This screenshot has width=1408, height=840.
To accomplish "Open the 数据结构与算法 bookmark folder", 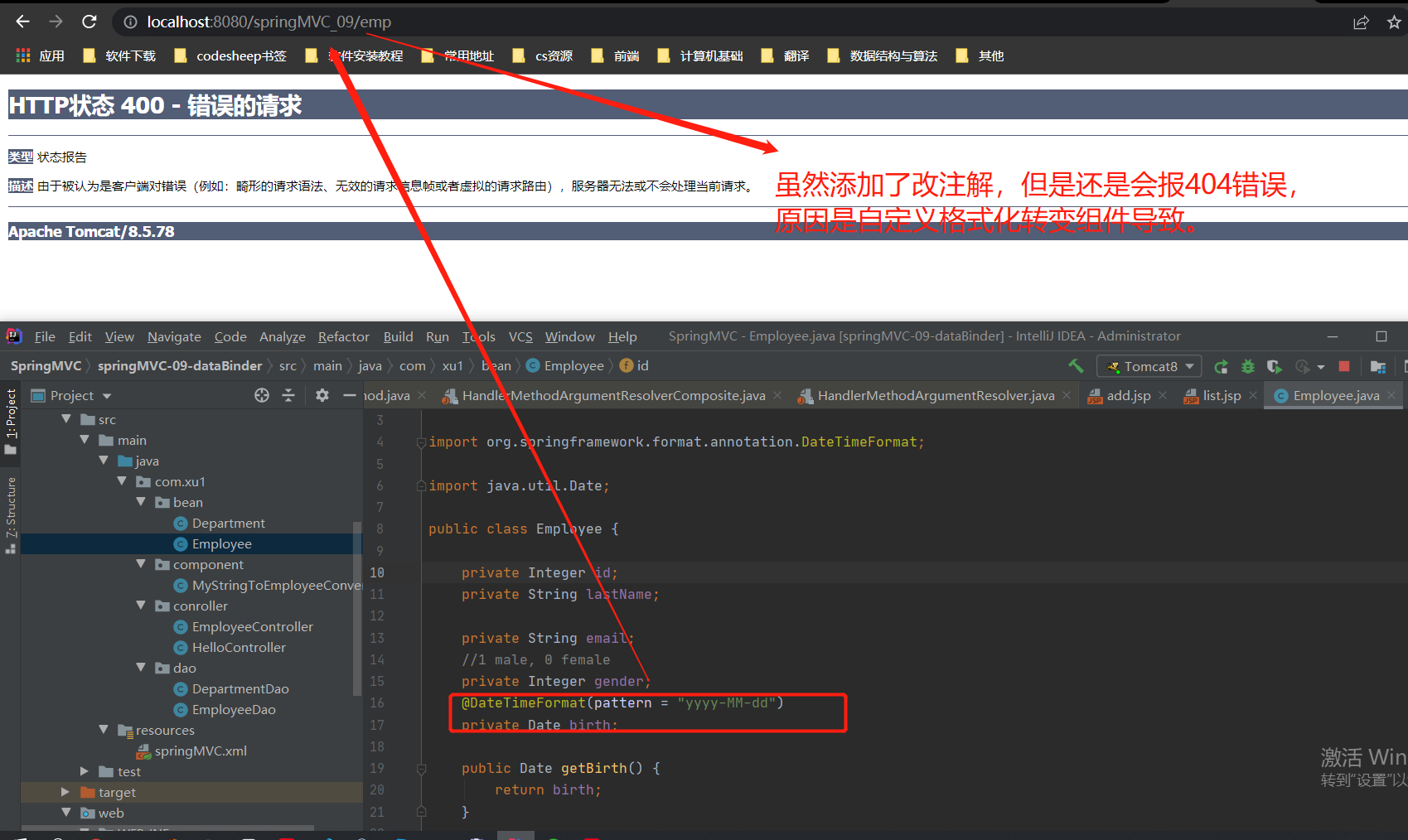I will tap(882, 56).
